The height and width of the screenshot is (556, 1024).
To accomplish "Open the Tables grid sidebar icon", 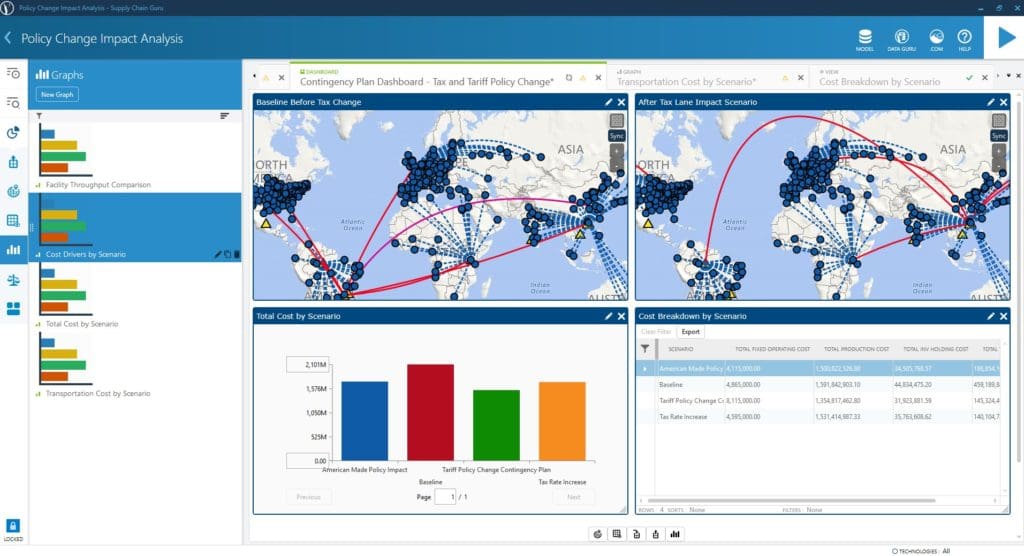I will click(x=13, y=220).
